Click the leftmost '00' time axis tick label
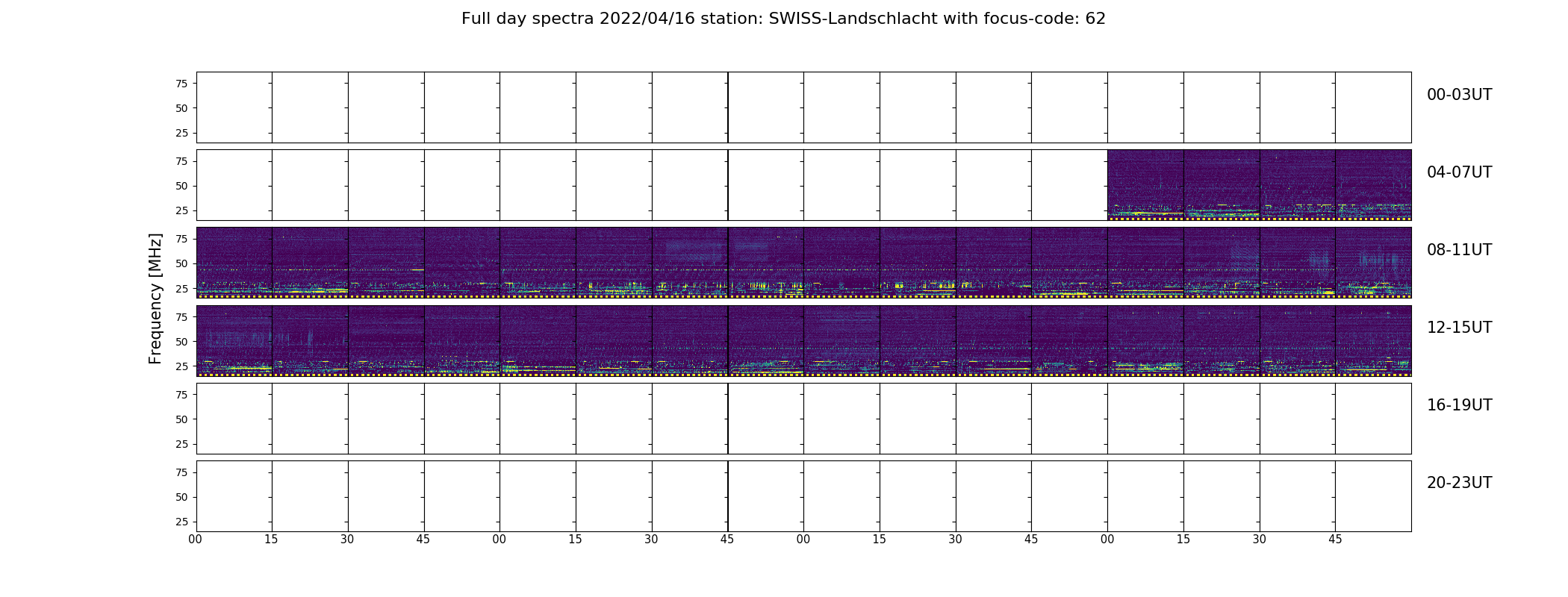 click(196, 540)
